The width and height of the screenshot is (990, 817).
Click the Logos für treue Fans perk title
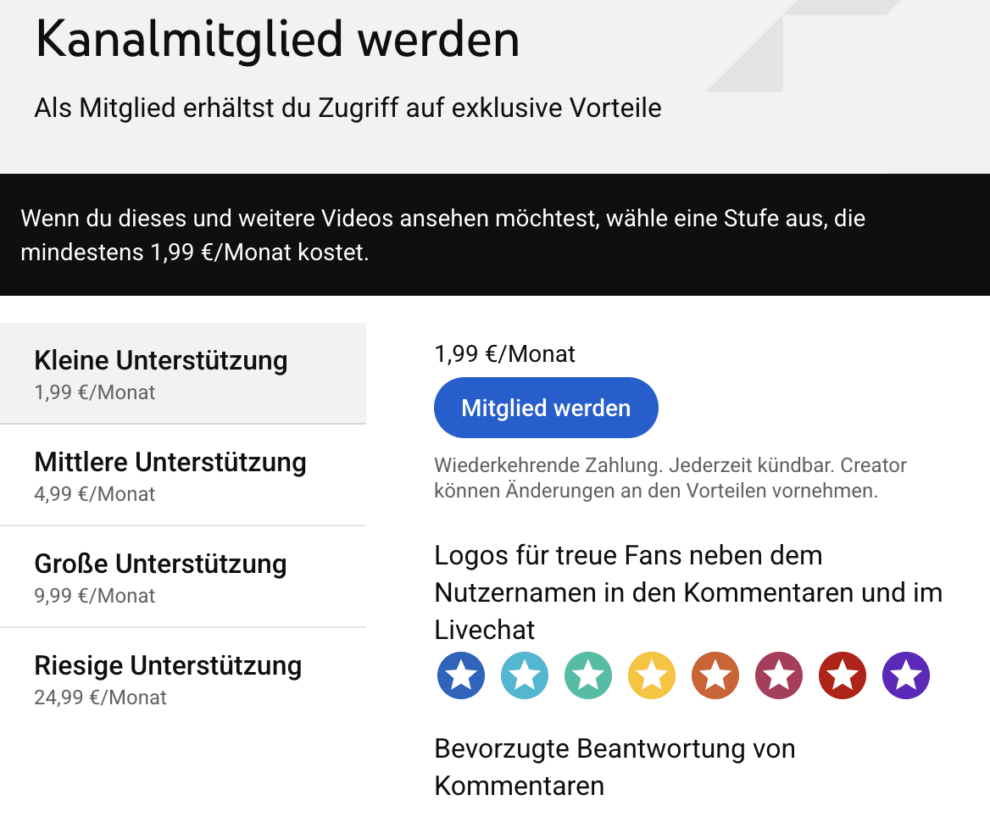point(688,592)
